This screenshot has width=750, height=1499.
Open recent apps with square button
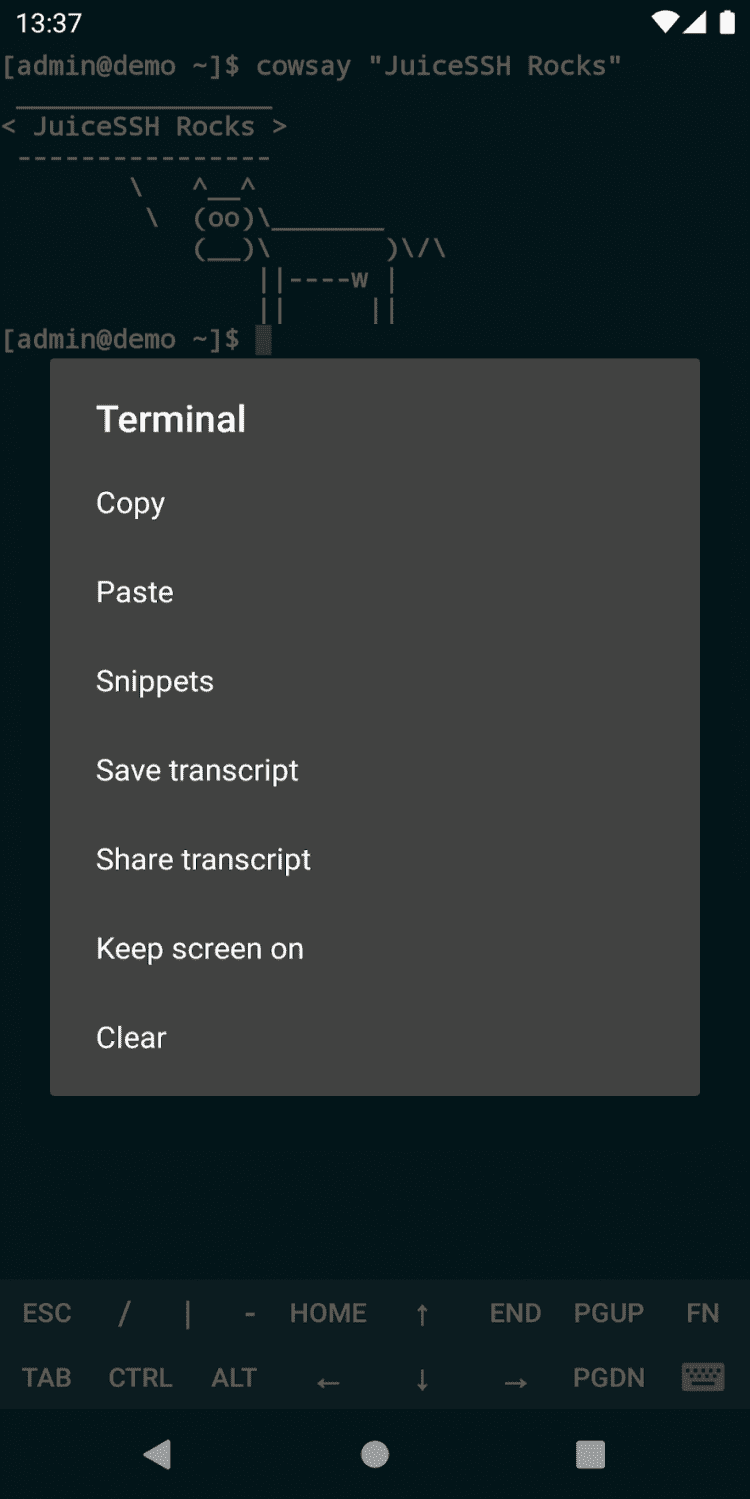(590, 1454)
